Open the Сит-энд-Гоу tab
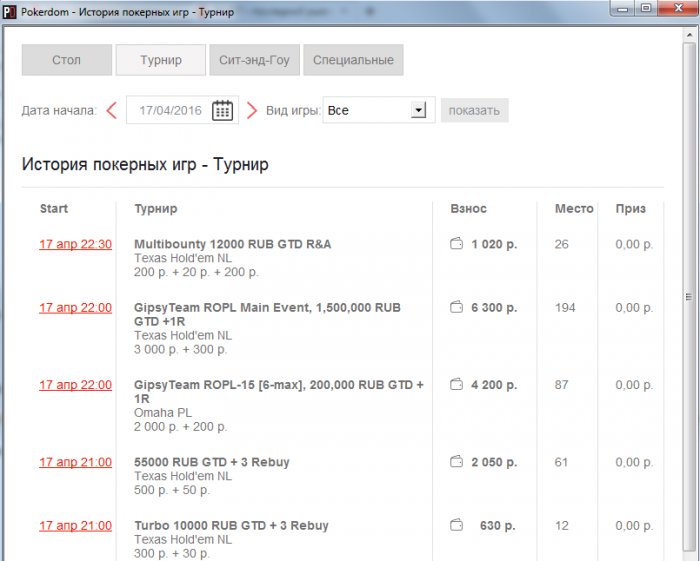 point(254,60)
